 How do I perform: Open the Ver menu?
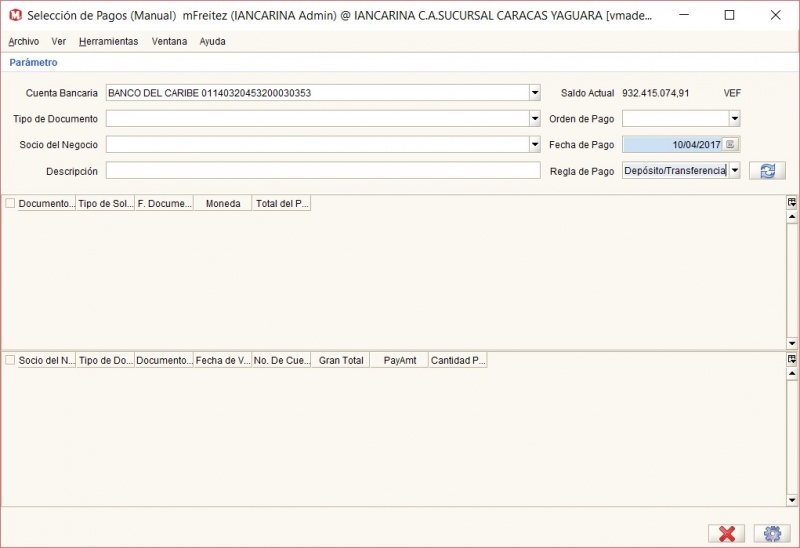click(59, 41)
